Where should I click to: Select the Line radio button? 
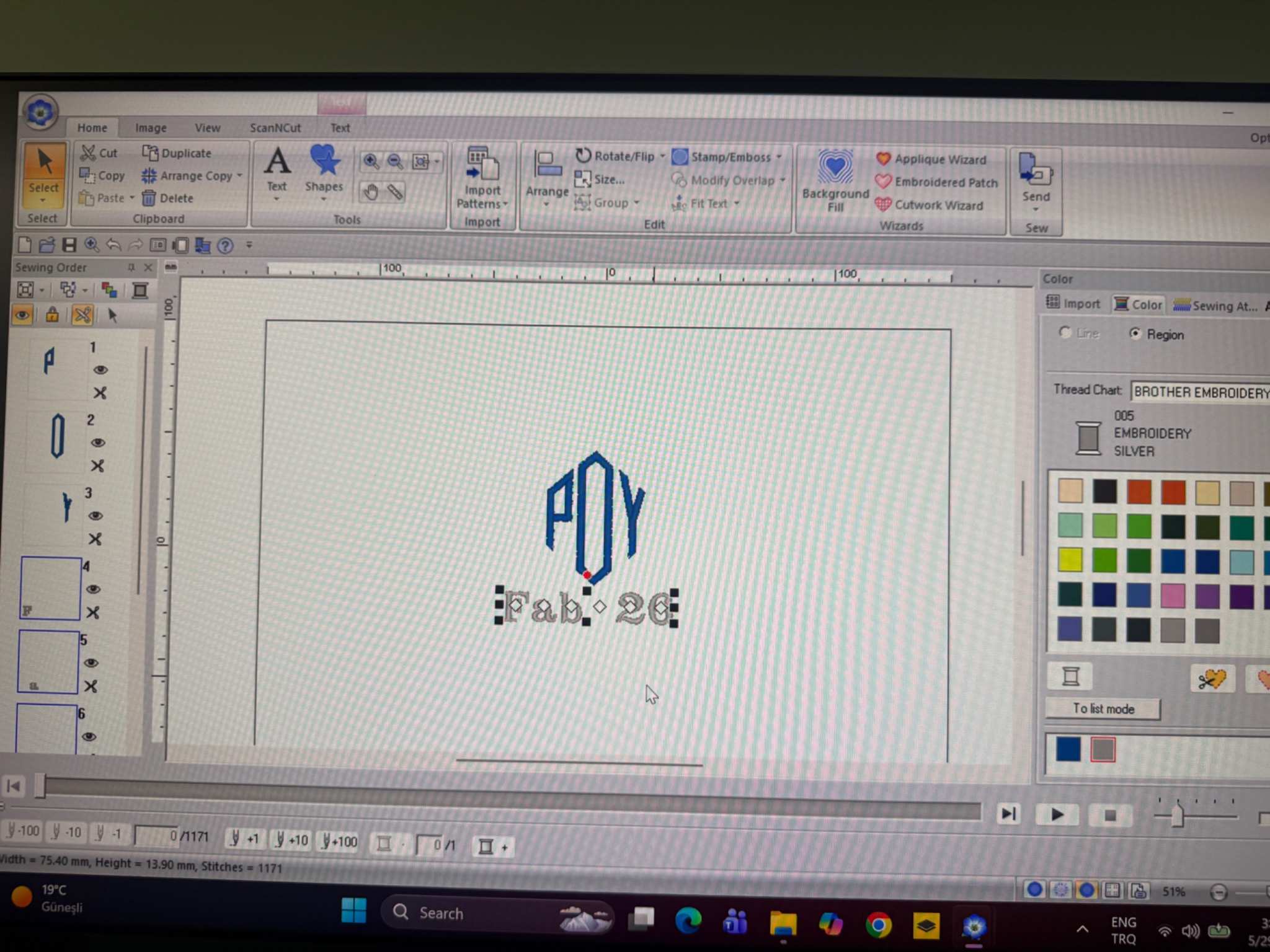(x=1065, y=332)
